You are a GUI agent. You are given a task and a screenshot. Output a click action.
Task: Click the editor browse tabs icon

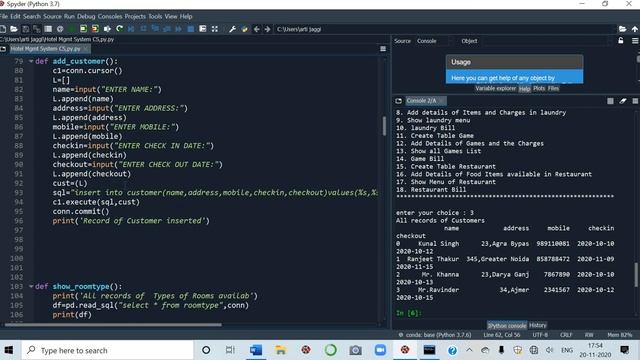click(x=3, y=49)
